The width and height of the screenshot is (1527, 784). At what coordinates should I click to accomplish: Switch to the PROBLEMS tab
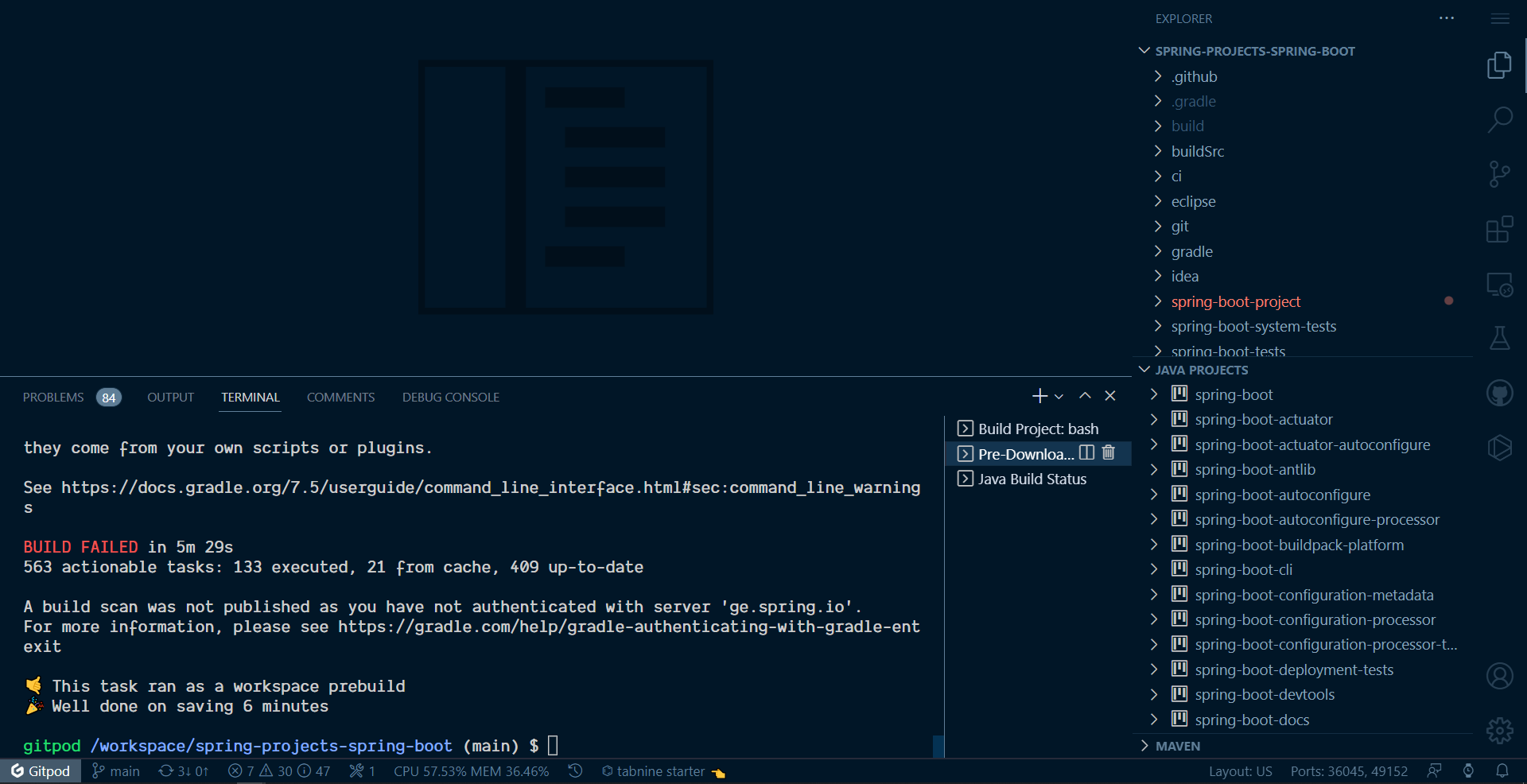52,397
